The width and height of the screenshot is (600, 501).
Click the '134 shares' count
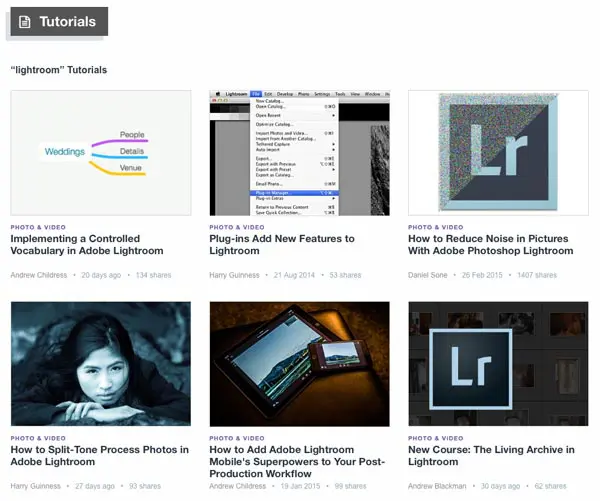point(153,275)
